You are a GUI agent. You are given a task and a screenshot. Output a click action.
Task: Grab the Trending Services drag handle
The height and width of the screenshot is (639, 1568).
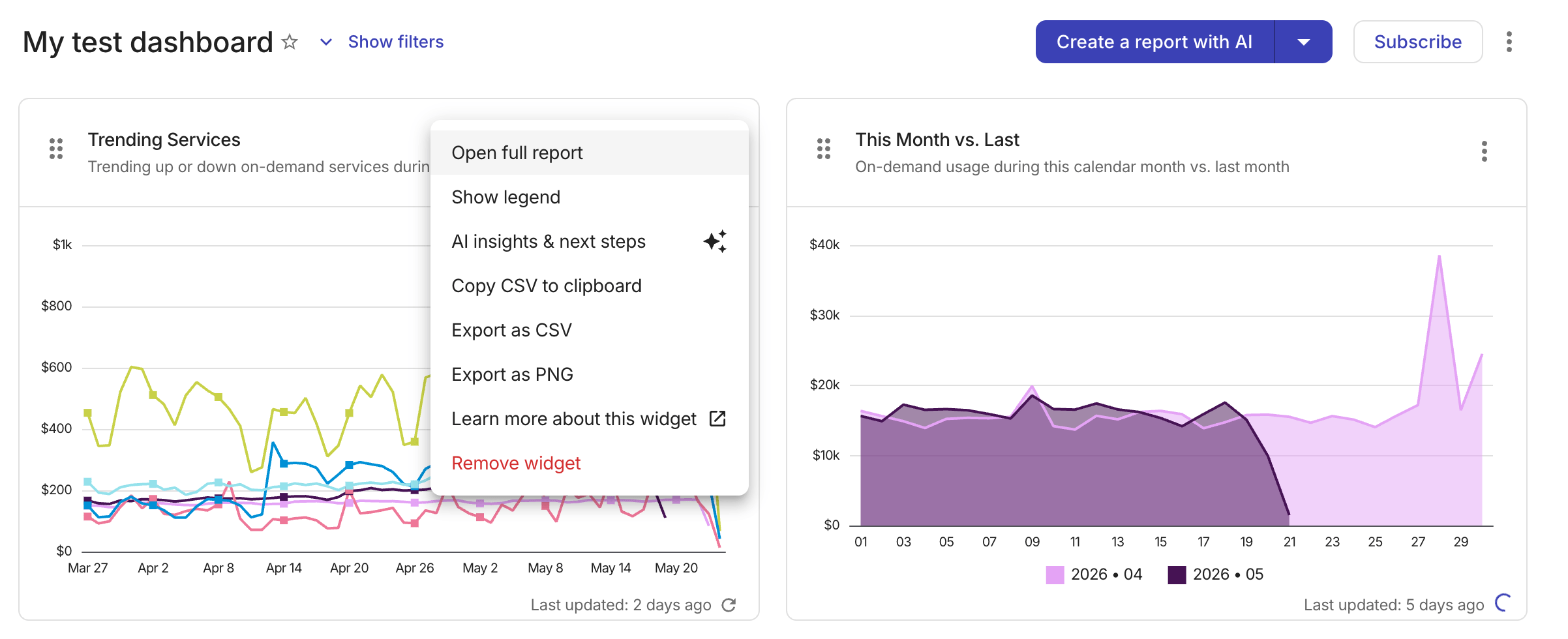(56, 149)
